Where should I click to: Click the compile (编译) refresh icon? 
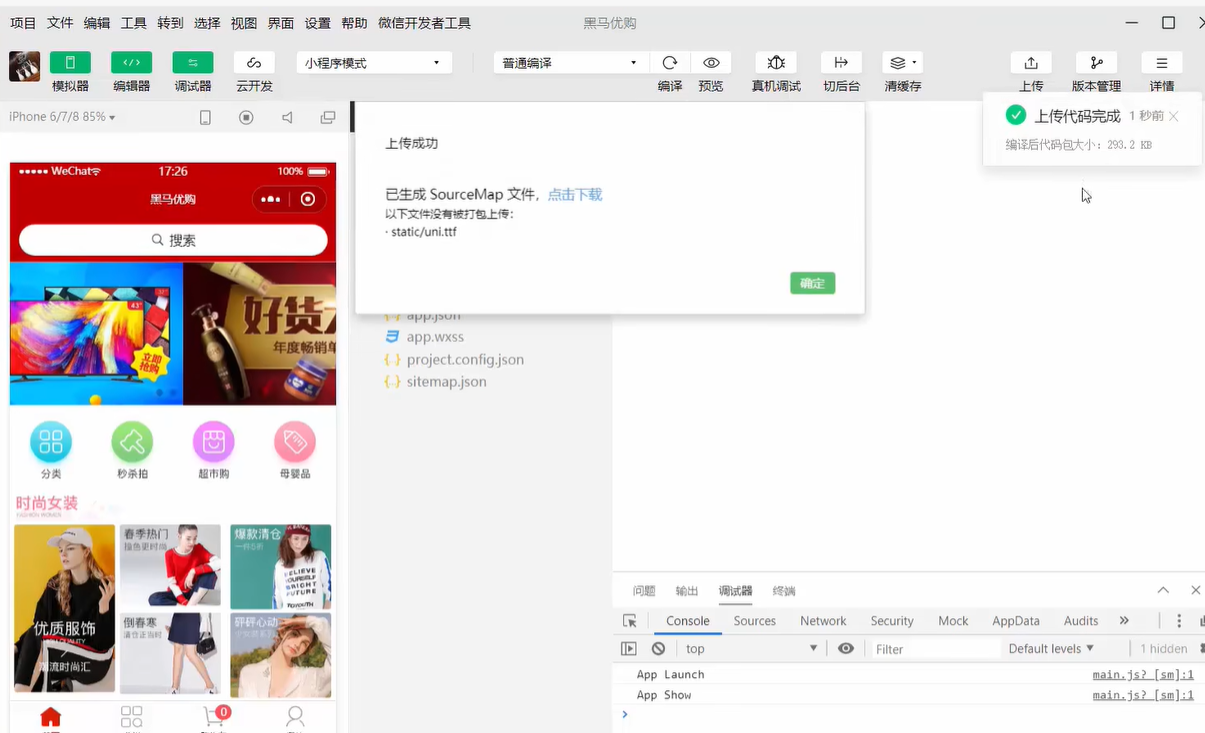(670, 63)
